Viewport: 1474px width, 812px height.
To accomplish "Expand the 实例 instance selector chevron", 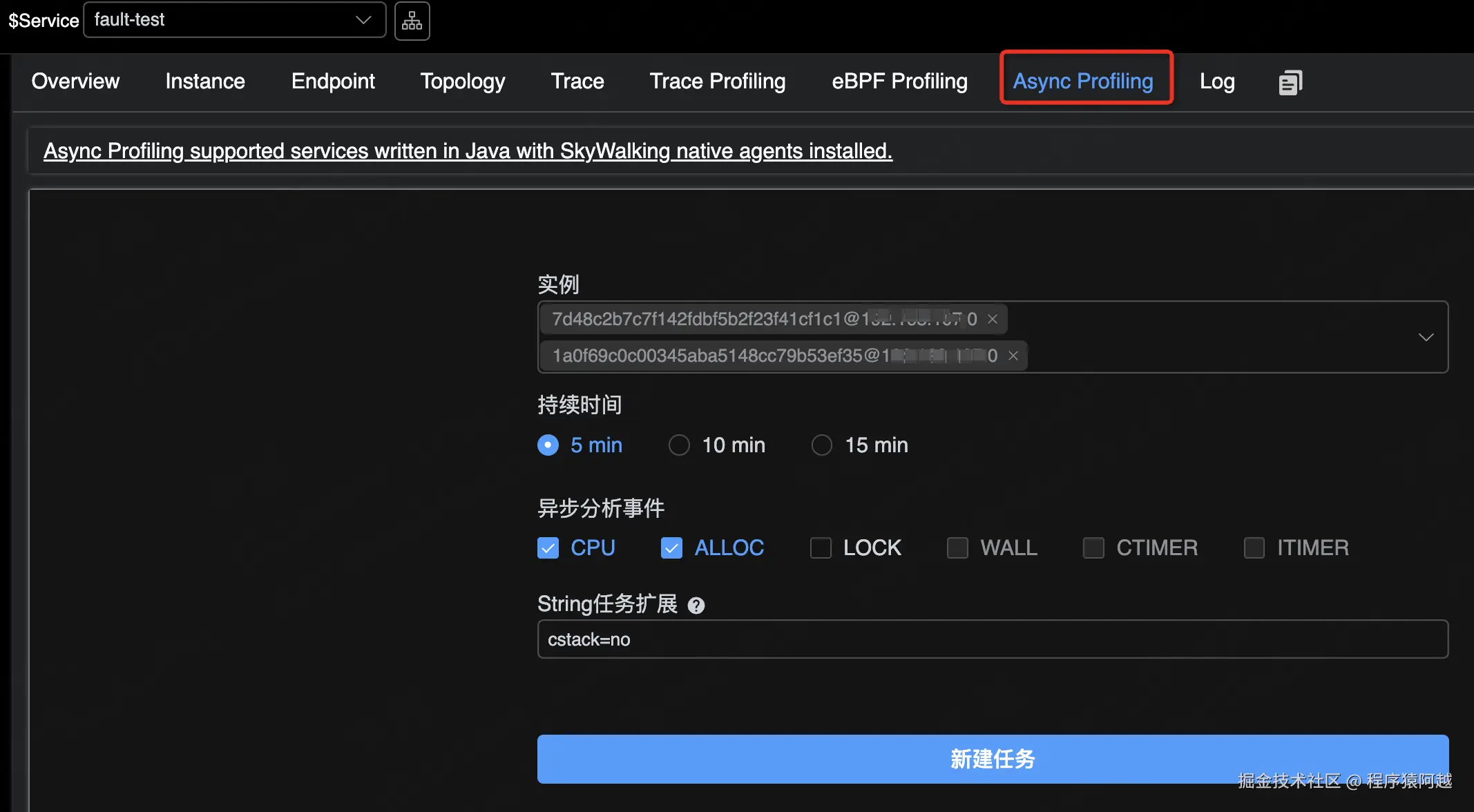I will pyautogui.click(x=1426, y=337).
